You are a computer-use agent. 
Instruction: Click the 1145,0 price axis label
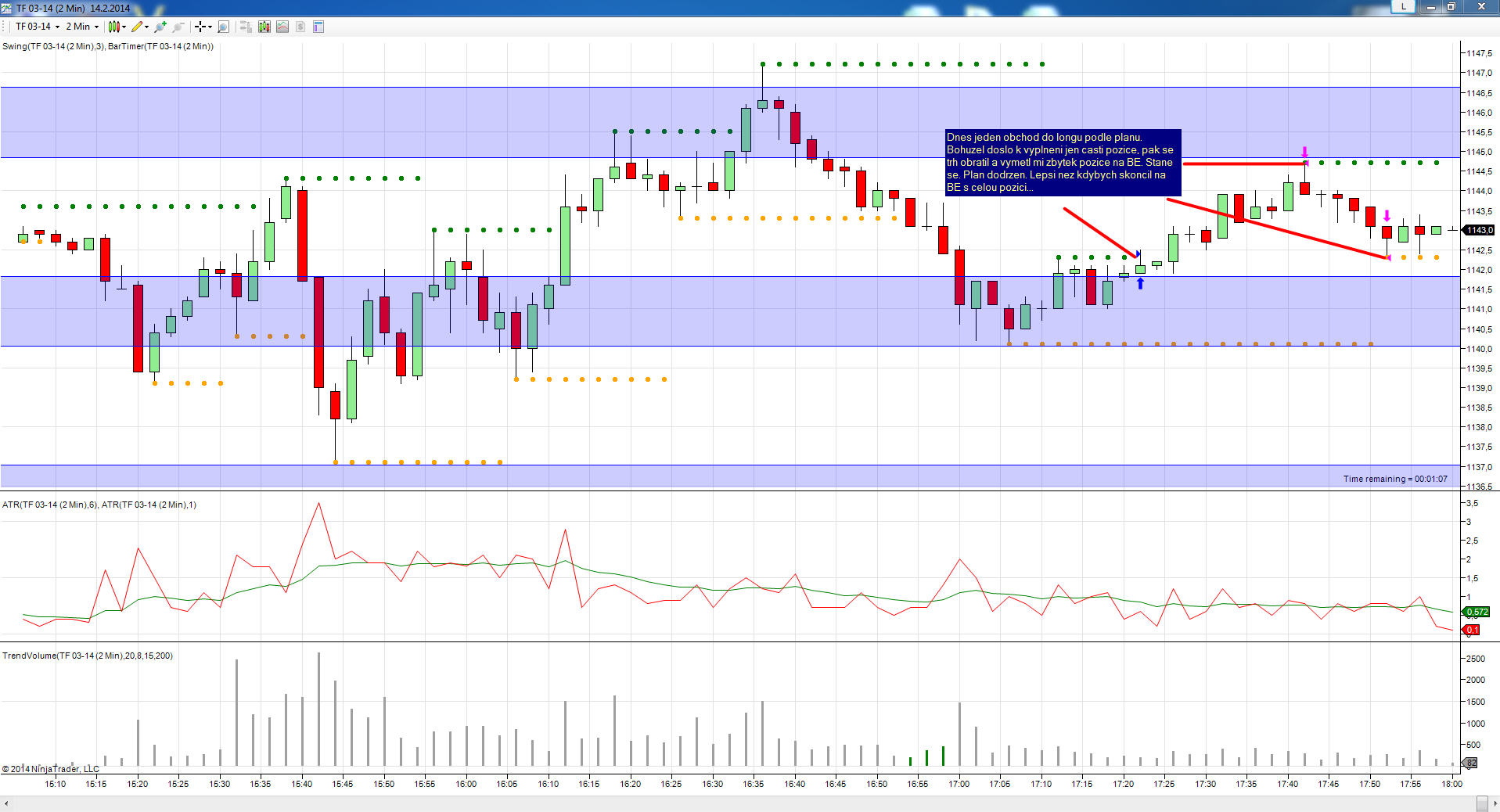point(1479,152)
